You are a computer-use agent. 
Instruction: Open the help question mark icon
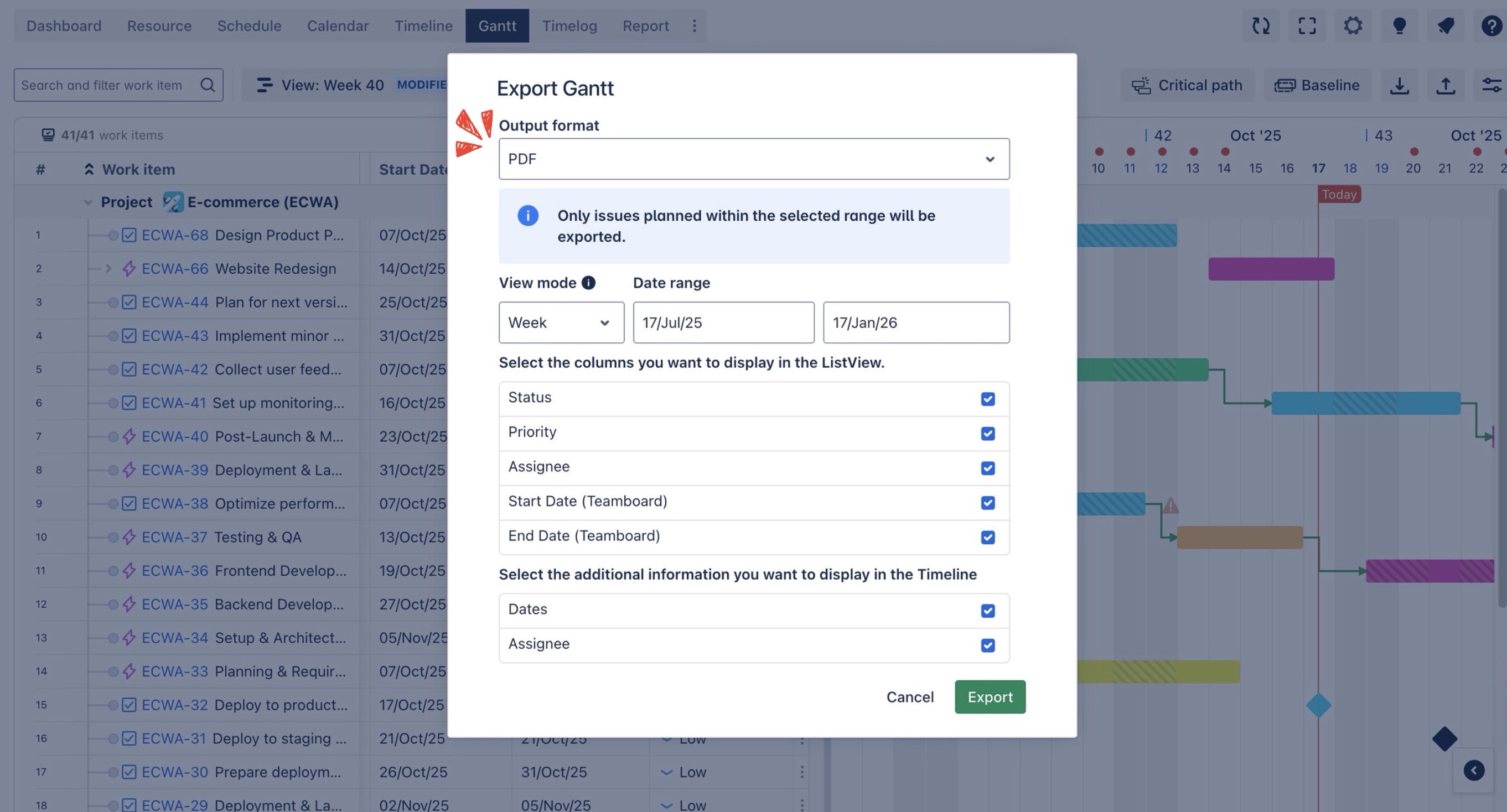click(x=1491, y=26)
